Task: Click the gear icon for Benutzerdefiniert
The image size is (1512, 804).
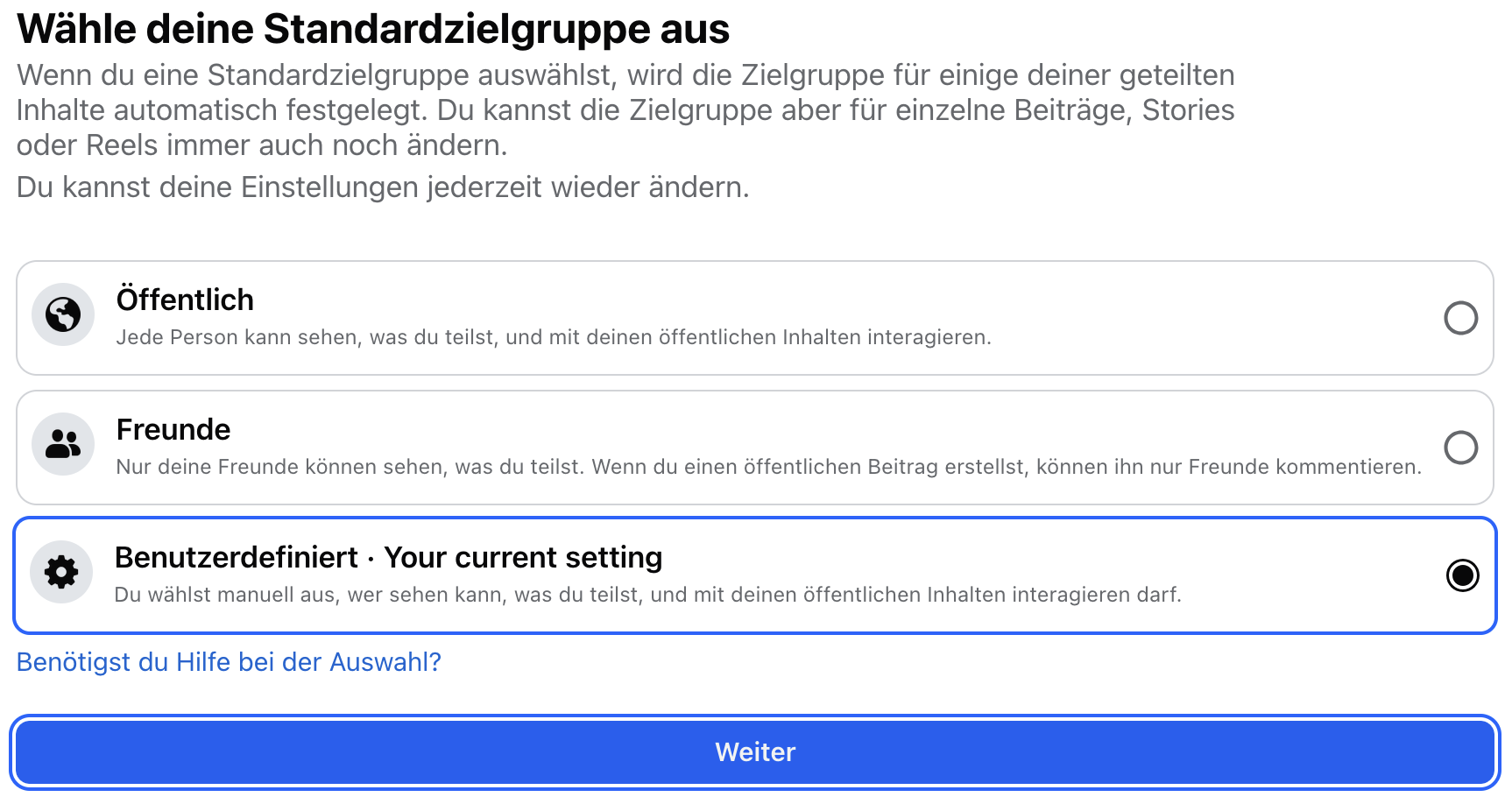Action: coord(61,573)
